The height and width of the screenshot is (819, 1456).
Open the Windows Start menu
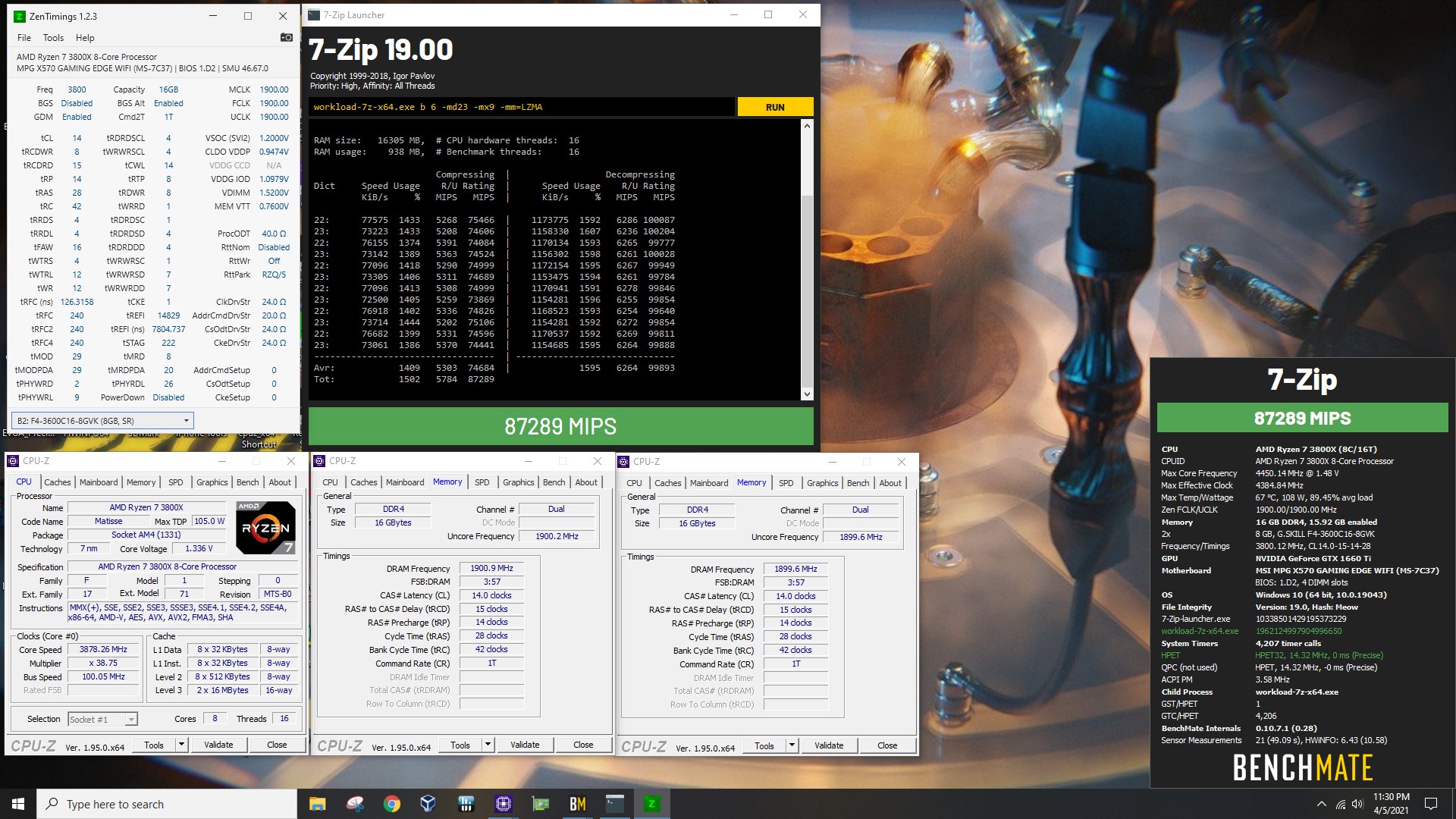point(18,804)
